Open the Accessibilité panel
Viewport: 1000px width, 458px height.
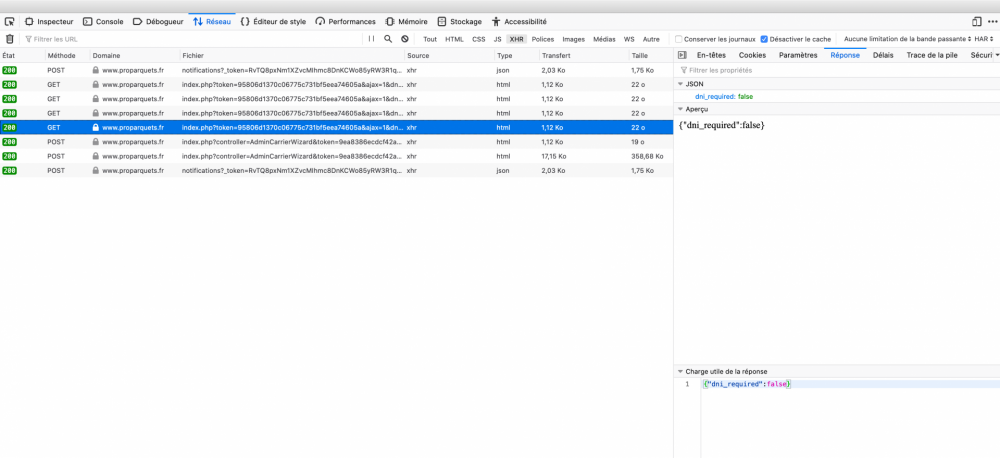click(519, 21)
